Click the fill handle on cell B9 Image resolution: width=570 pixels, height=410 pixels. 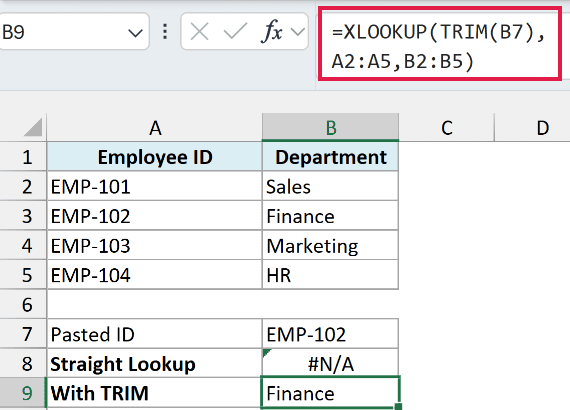coord(398,406)
